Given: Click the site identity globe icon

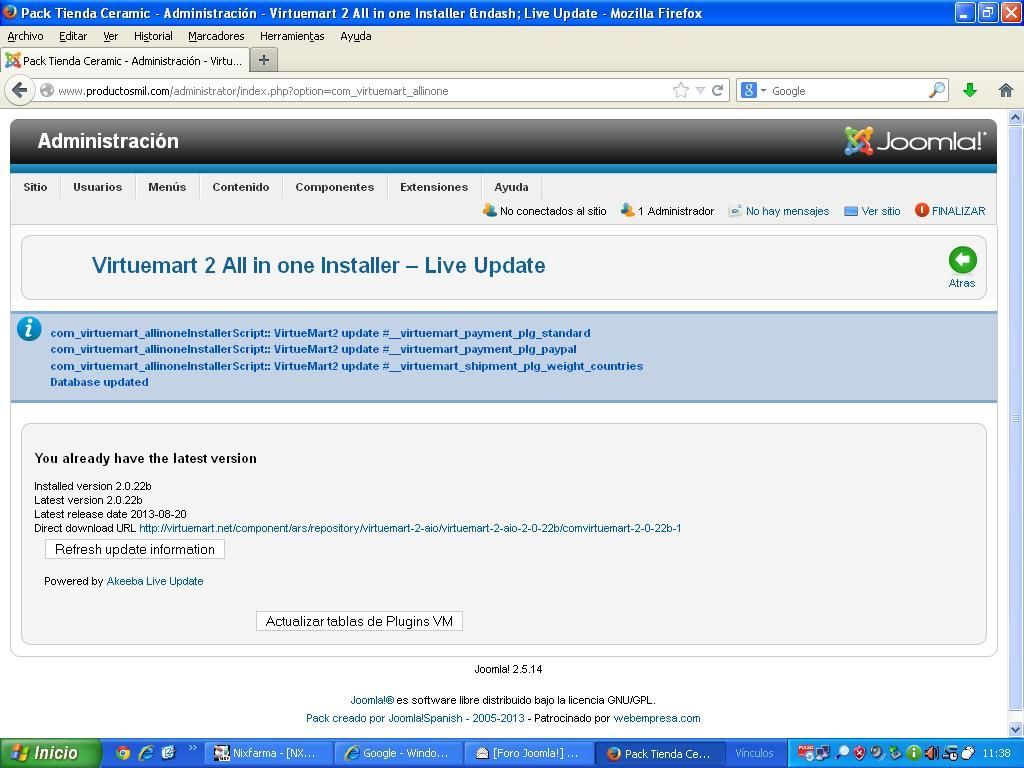Looking at the screenshot, I should tap(47, 90).
